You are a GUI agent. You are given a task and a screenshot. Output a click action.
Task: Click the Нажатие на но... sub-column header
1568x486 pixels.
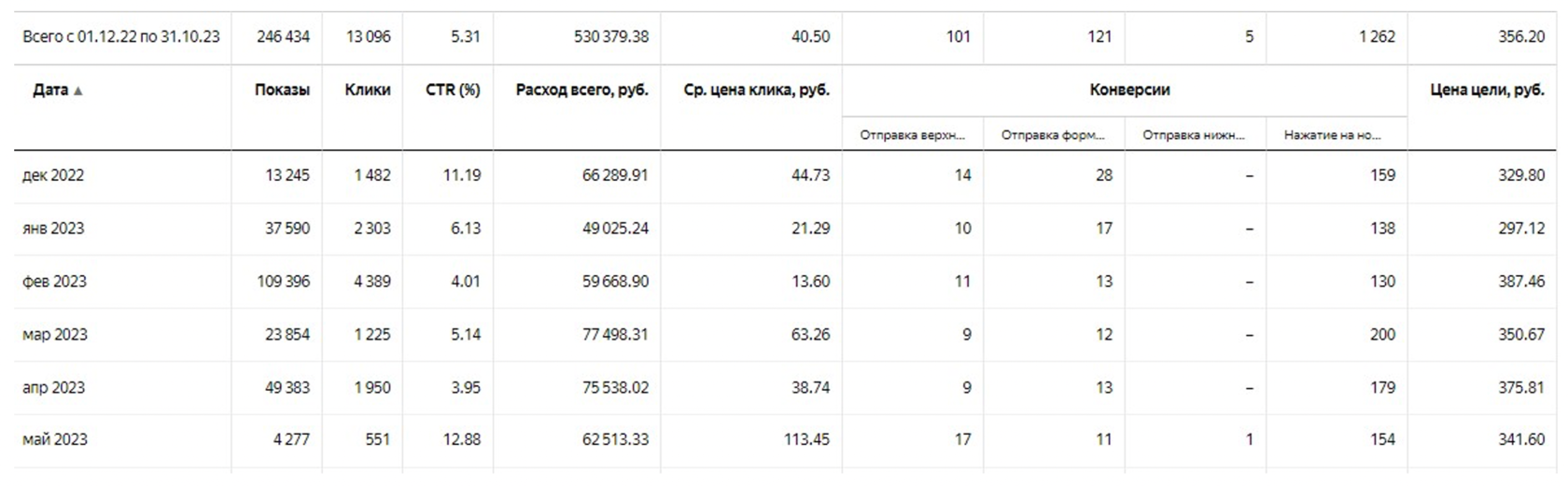click(x=1332, y=135)
